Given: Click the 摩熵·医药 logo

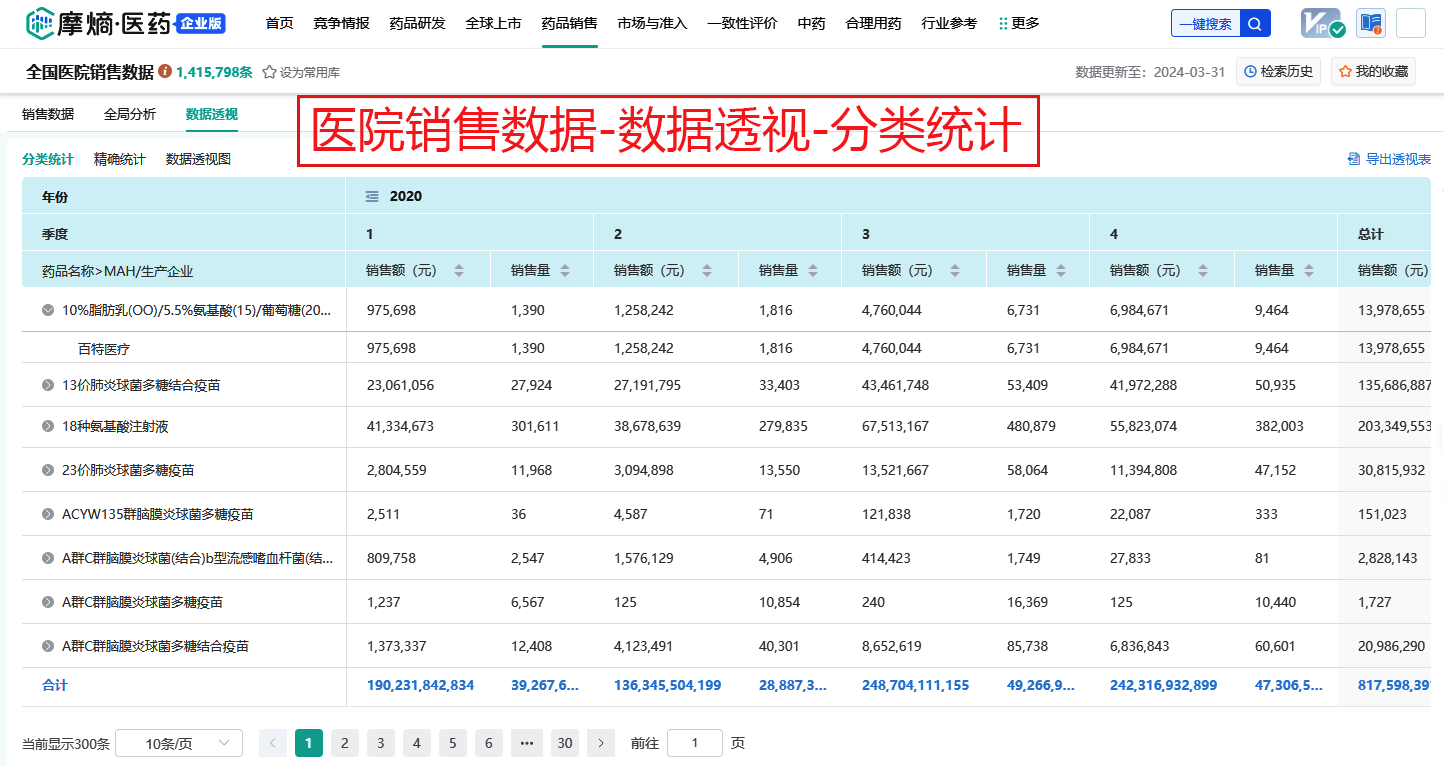Looking at the screenshot, I should pos(99,23).
